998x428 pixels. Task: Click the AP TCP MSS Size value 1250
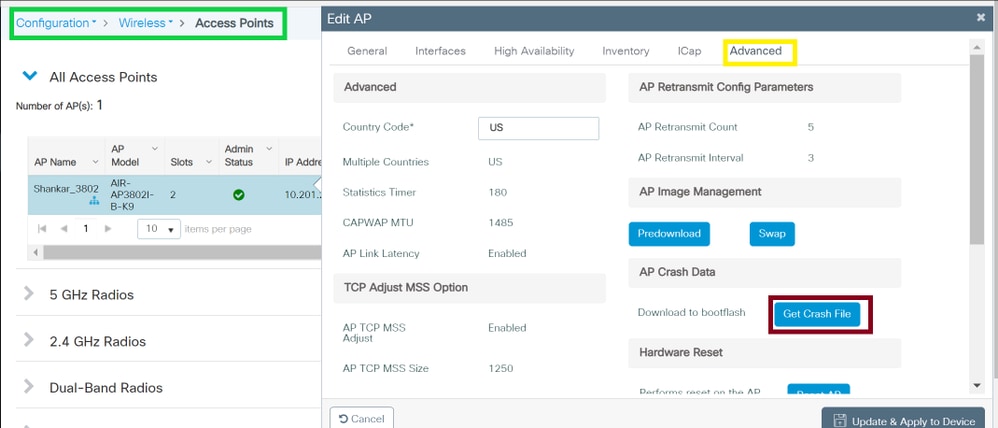(500, 368)
